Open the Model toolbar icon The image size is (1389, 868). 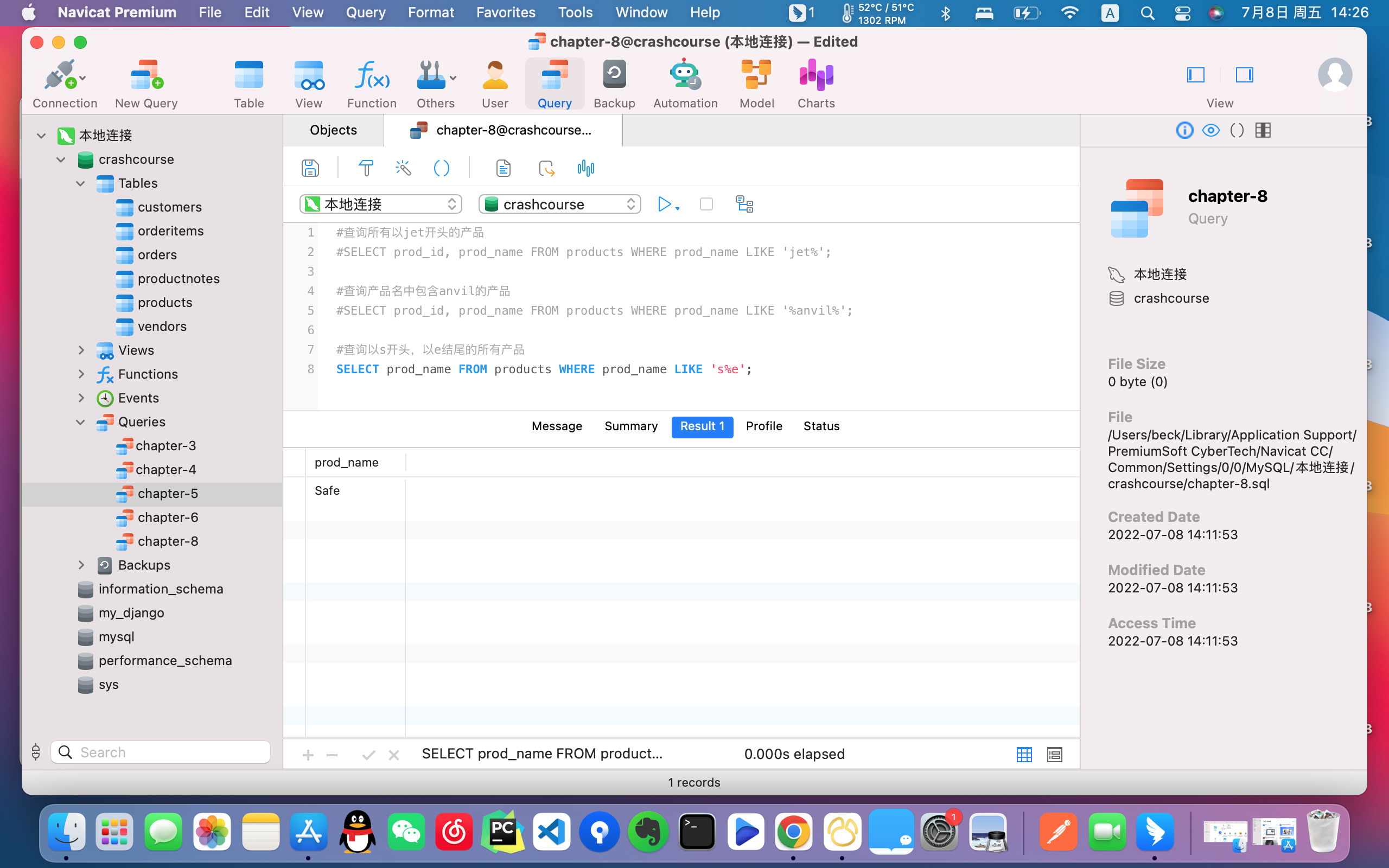pos(756,84)
